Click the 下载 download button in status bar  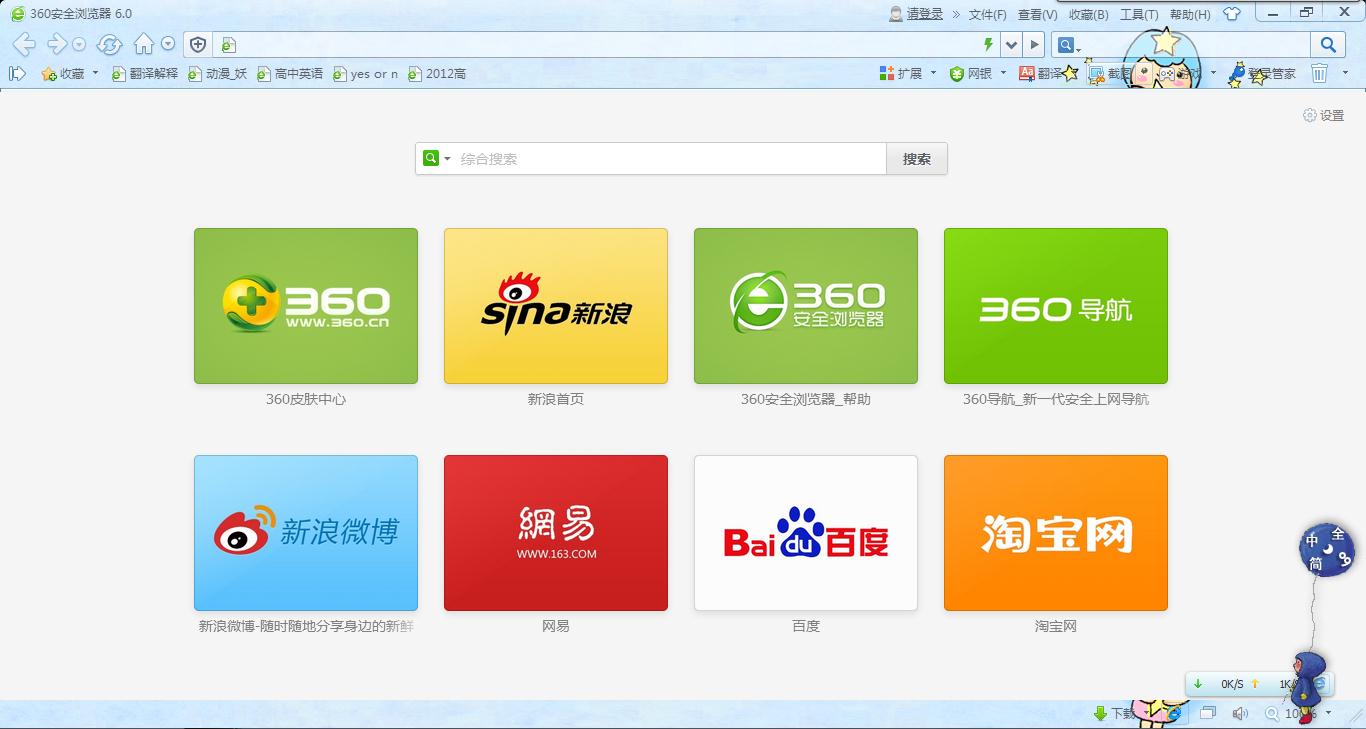point(1114,714)
